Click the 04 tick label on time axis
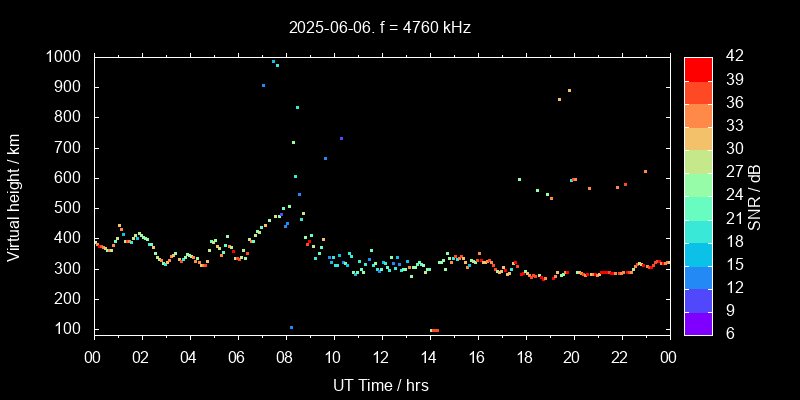Screen dimensions: 800x400 (189, 358)
